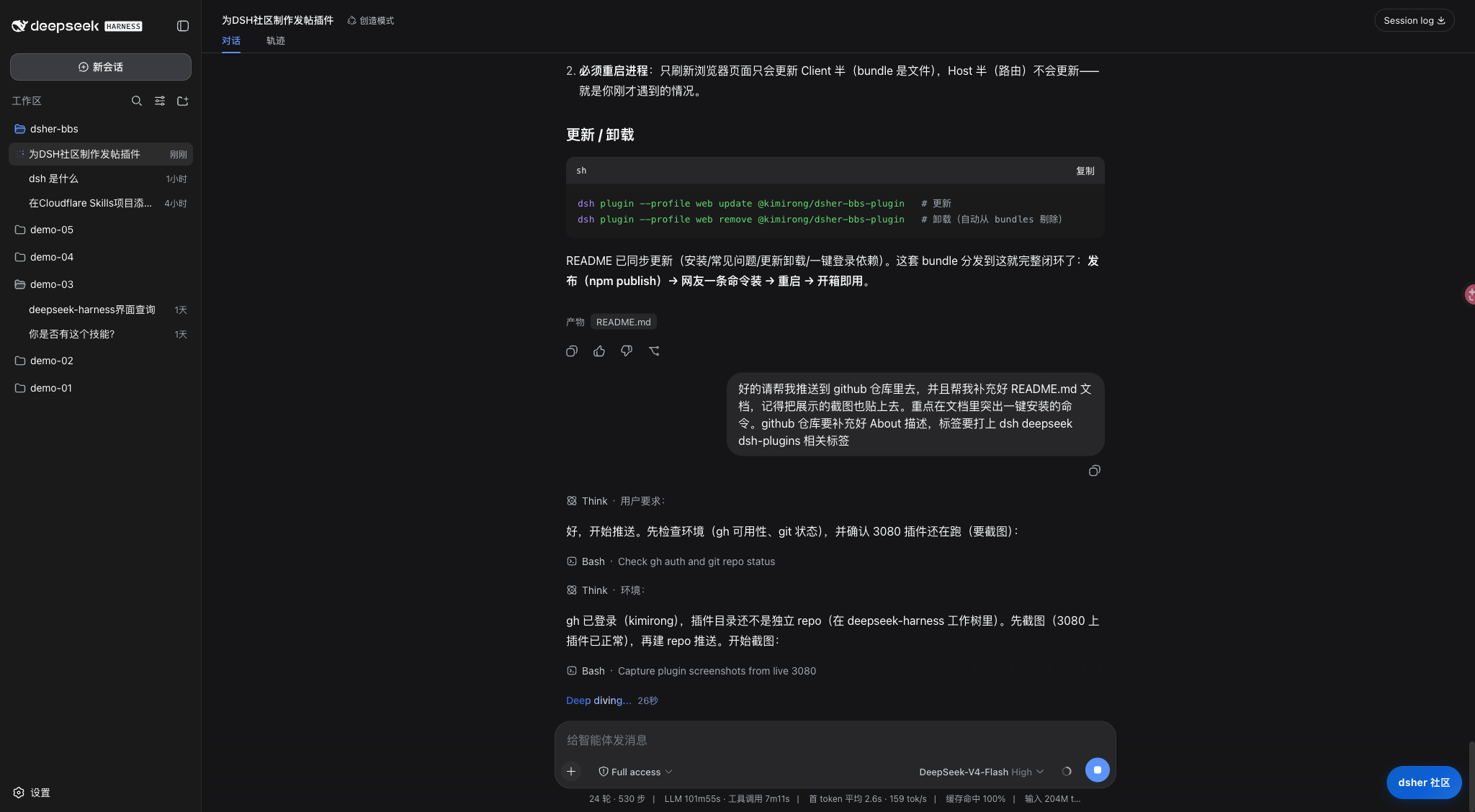Expand the Think 用户要求 step
The image size is (1475, 812).
click(616, 501)
